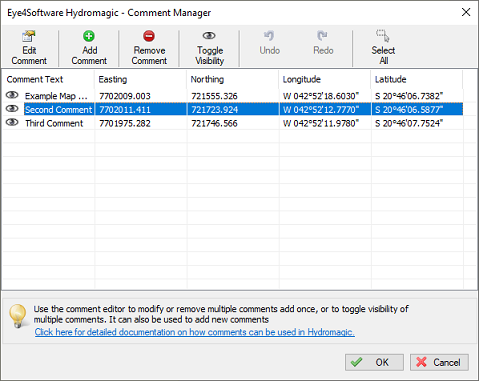Click the Latitude column header
479x381 pixels.
coord(417,79)
